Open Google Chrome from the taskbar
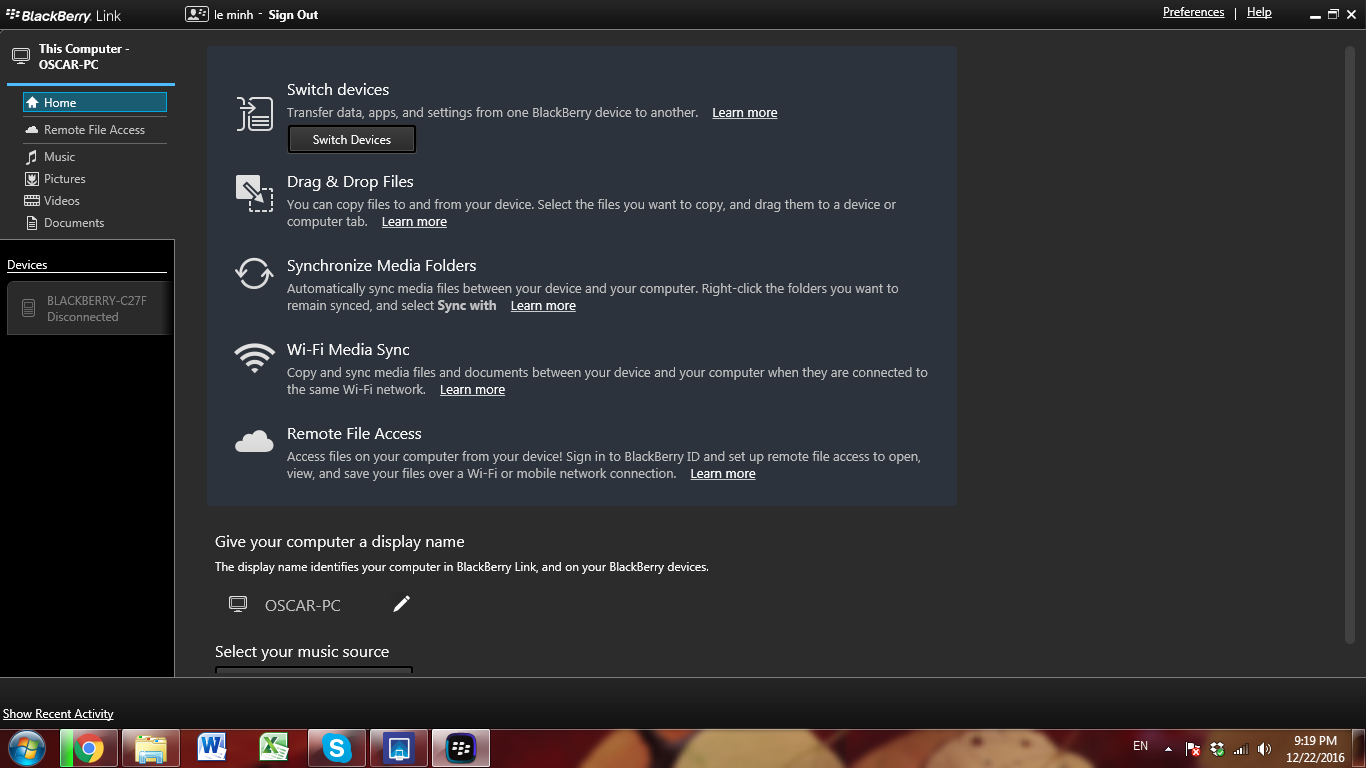The height and width of the screenshot is (768, 1366). coord(88,748)
